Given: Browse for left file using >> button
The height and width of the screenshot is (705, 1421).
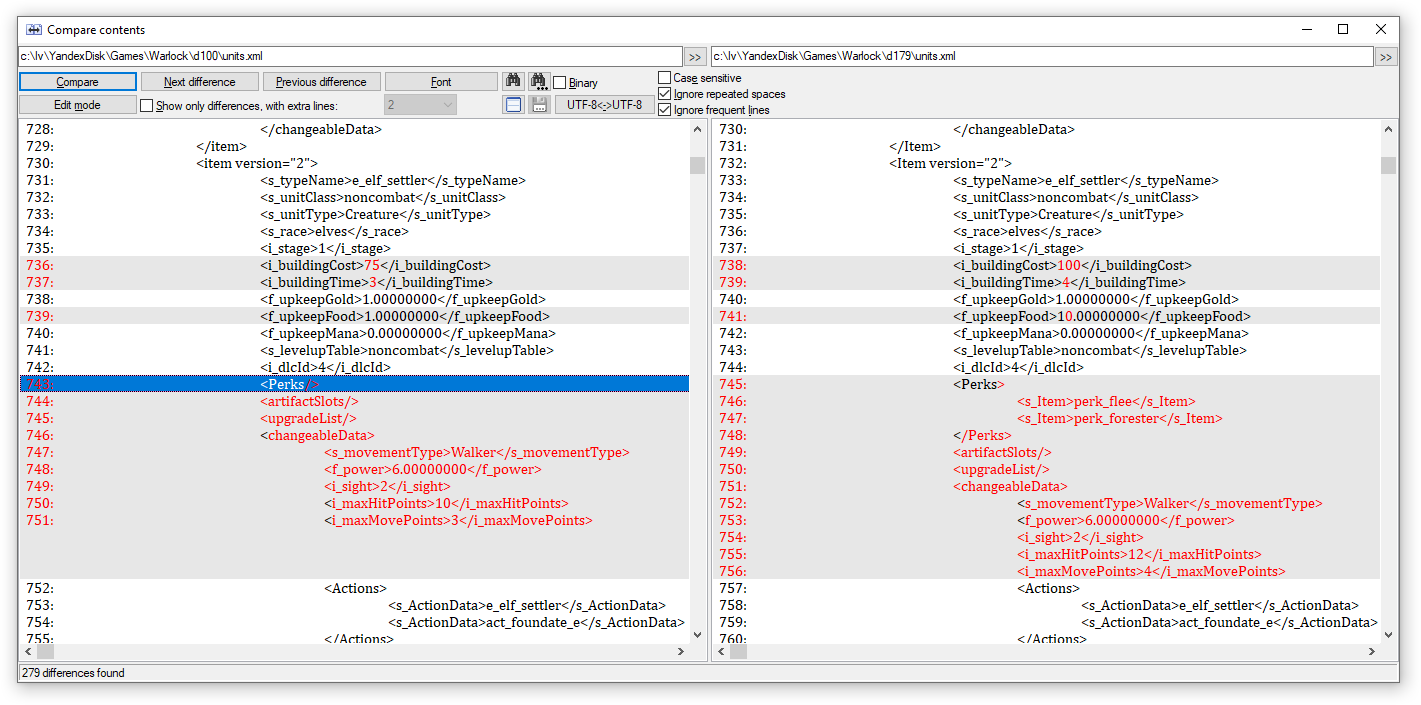Looking at the screenshot, I should click(695, 57).
